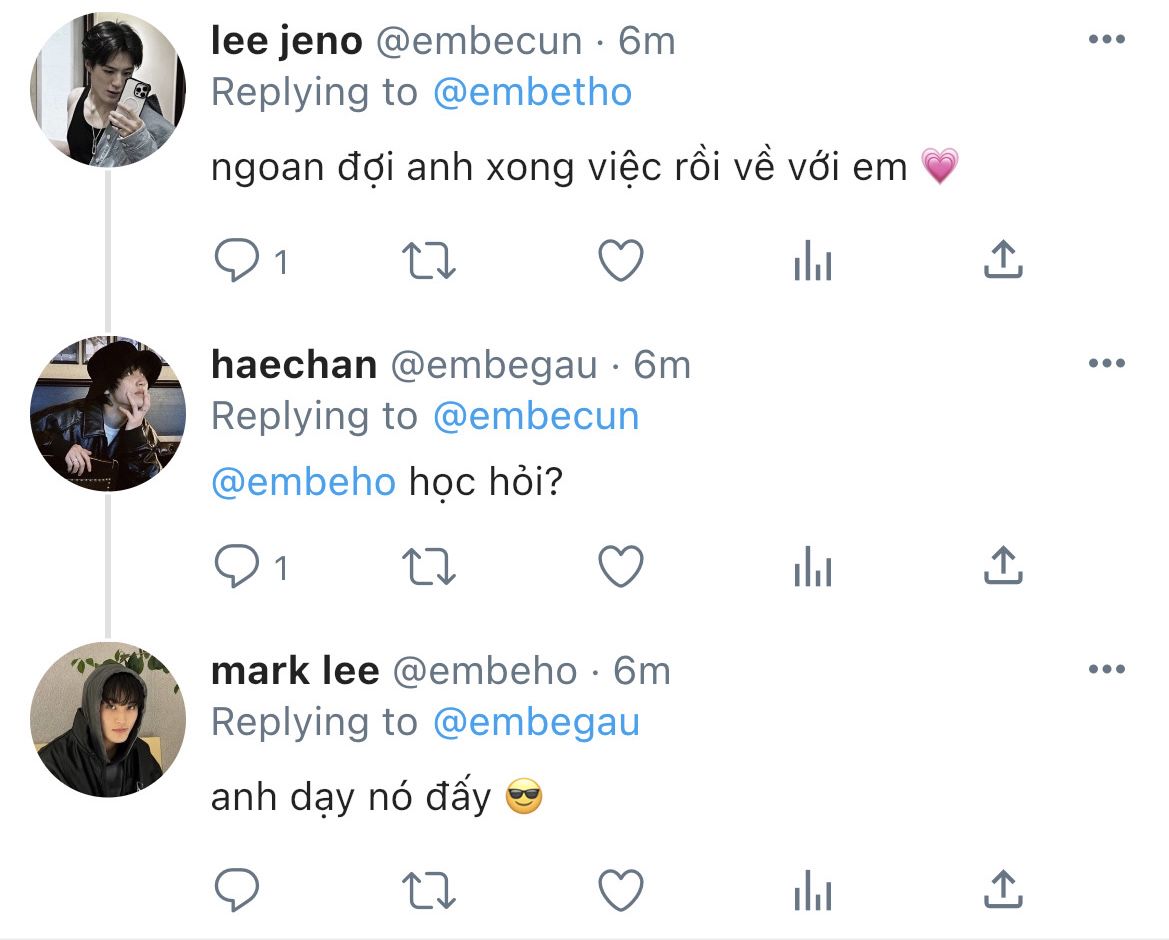Open the @embetho profile link
This screenshot has height=940, width=1169.
(x=532, y=93)
